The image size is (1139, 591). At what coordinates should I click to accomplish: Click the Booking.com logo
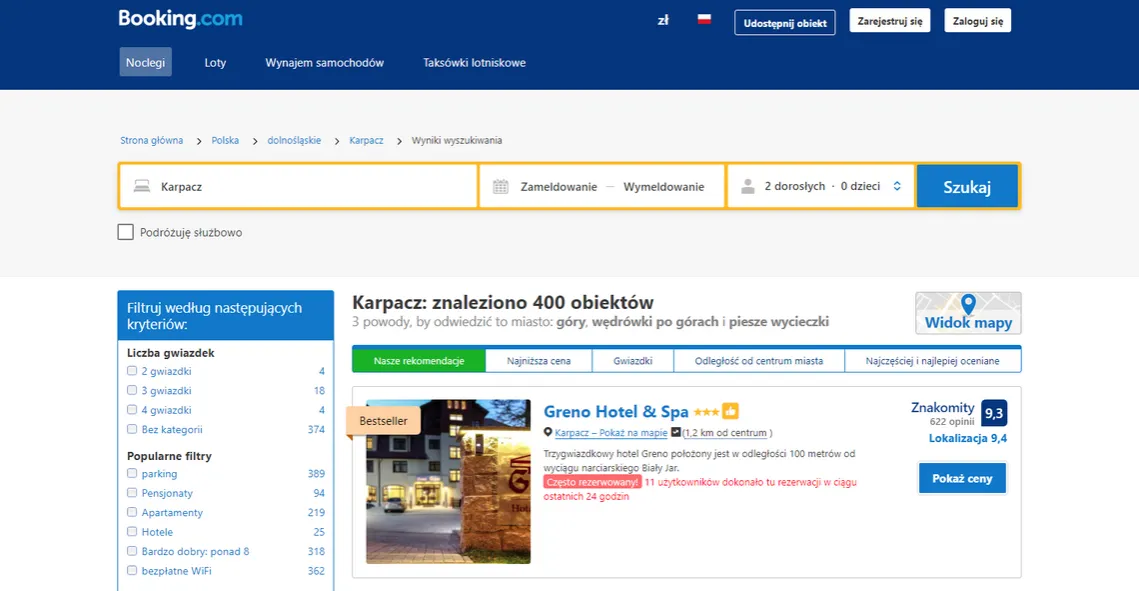[x=180, y=18]
